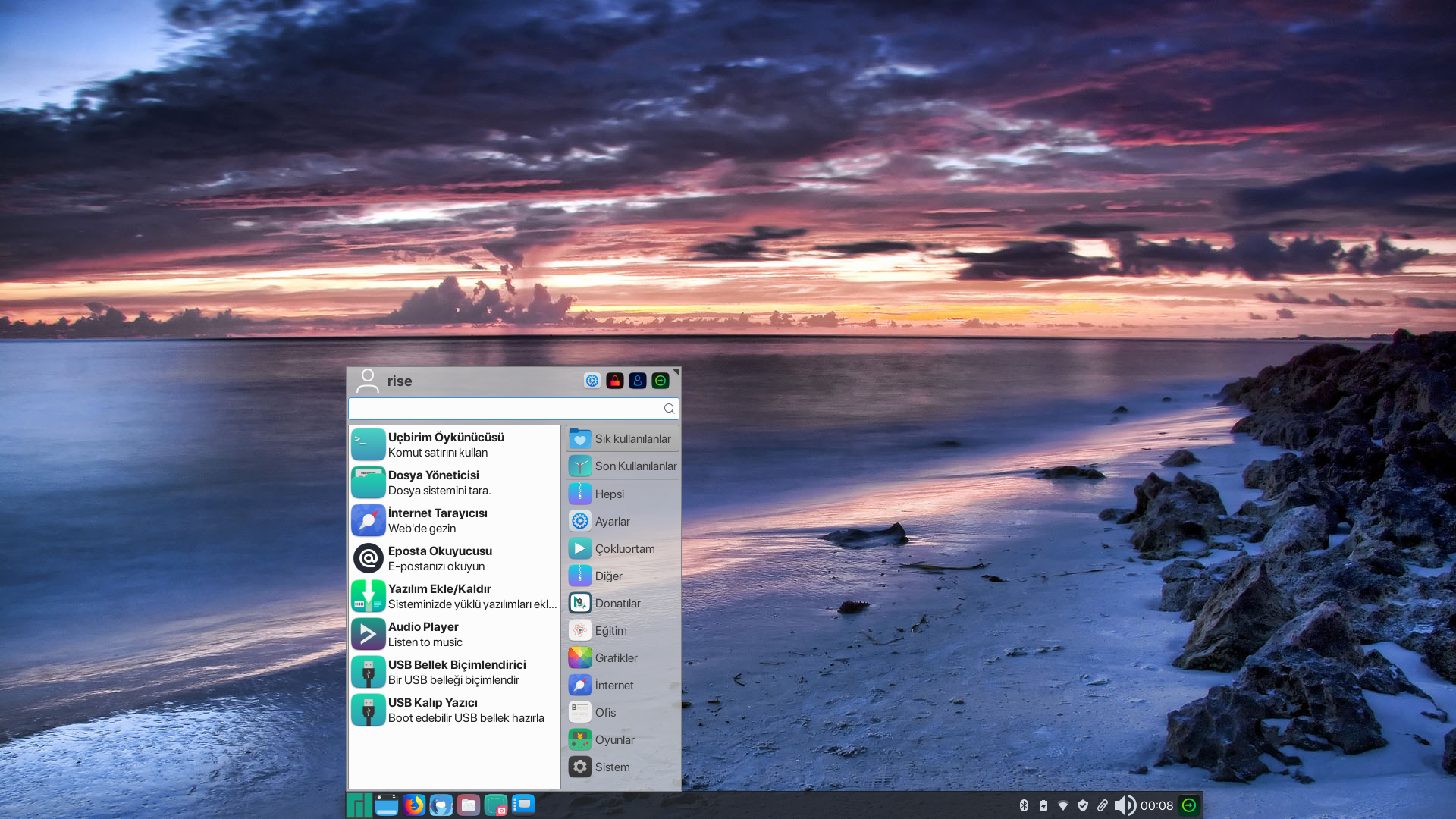Select the Diğer category
This screenshot has height=819, width=1456.
click(623, 576)
